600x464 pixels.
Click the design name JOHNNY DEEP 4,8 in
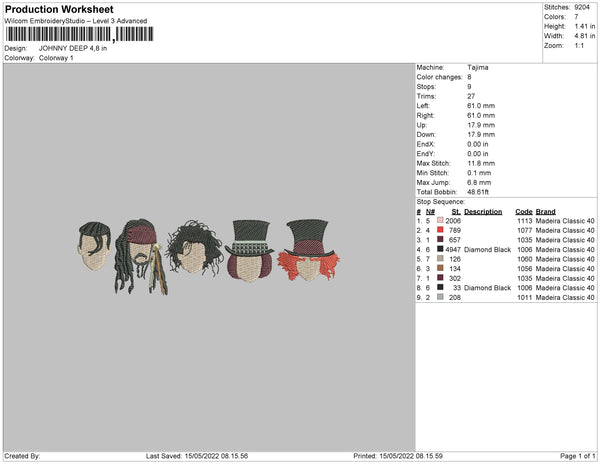point(73,49)
